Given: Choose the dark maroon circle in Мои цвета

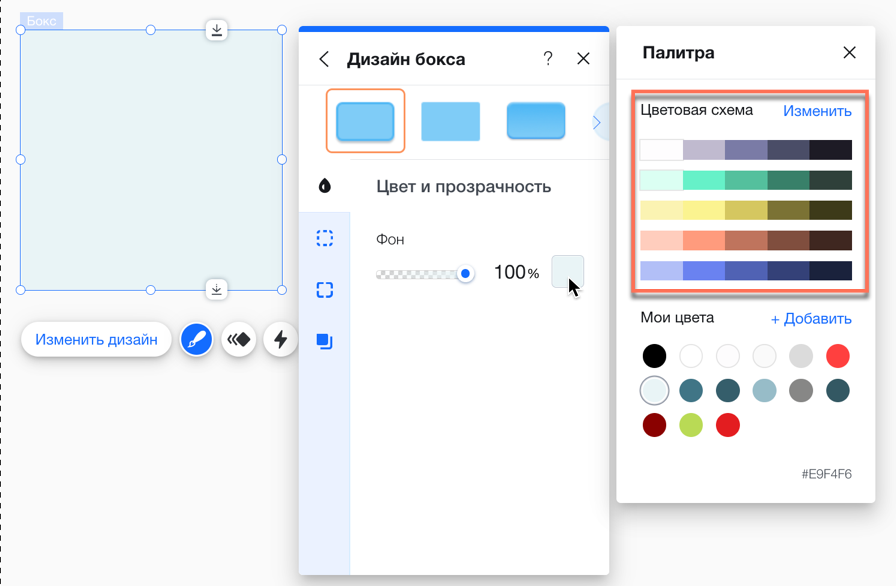Looking at the screenshot, I should [x=654, y=425].
